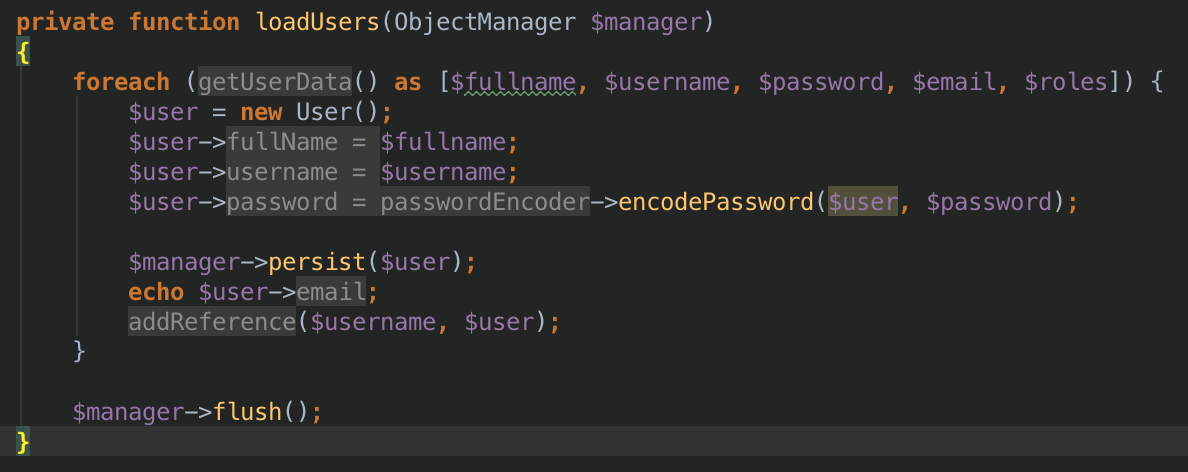The image size is (1188, 472).
Task: Click the loadUsers function name
Action: point(317,21)
